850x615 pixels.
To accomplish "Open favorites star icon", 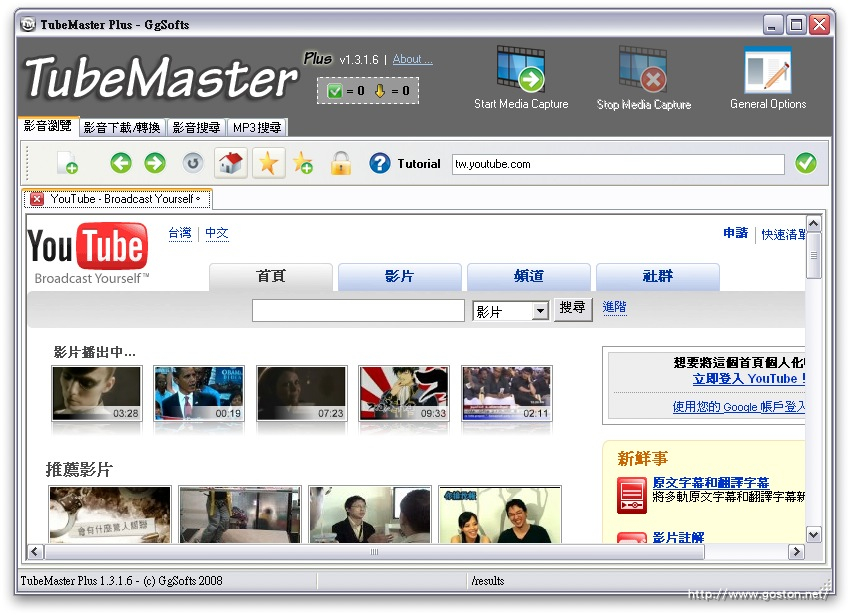I will pos(268,163).
